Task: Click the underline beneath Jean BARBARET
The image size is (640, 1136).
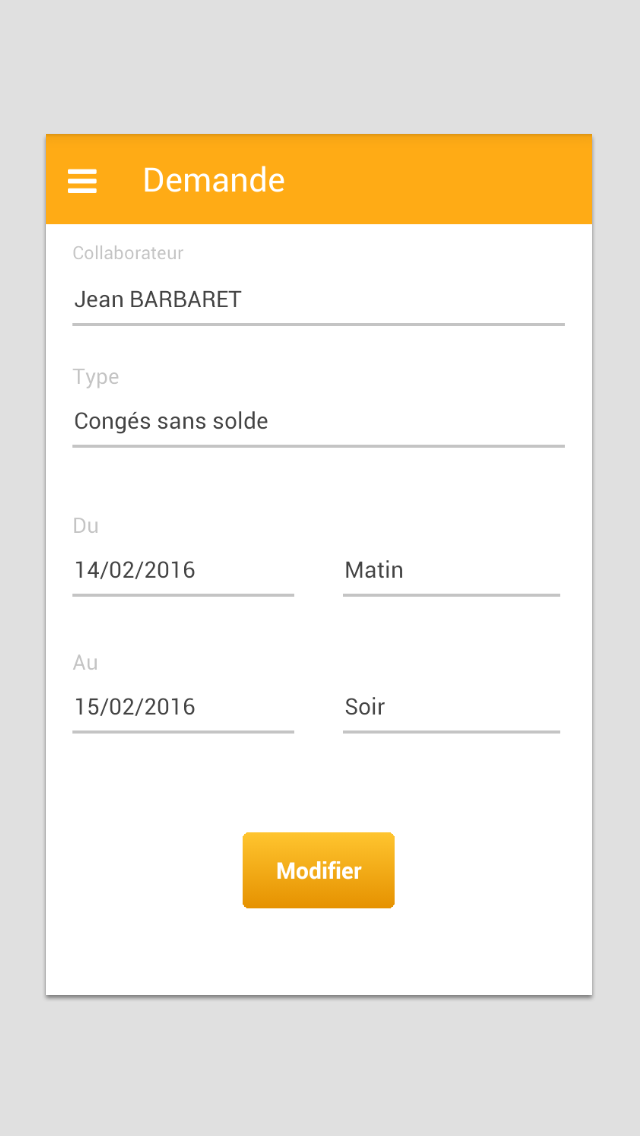Action: [x=318, y=324]
